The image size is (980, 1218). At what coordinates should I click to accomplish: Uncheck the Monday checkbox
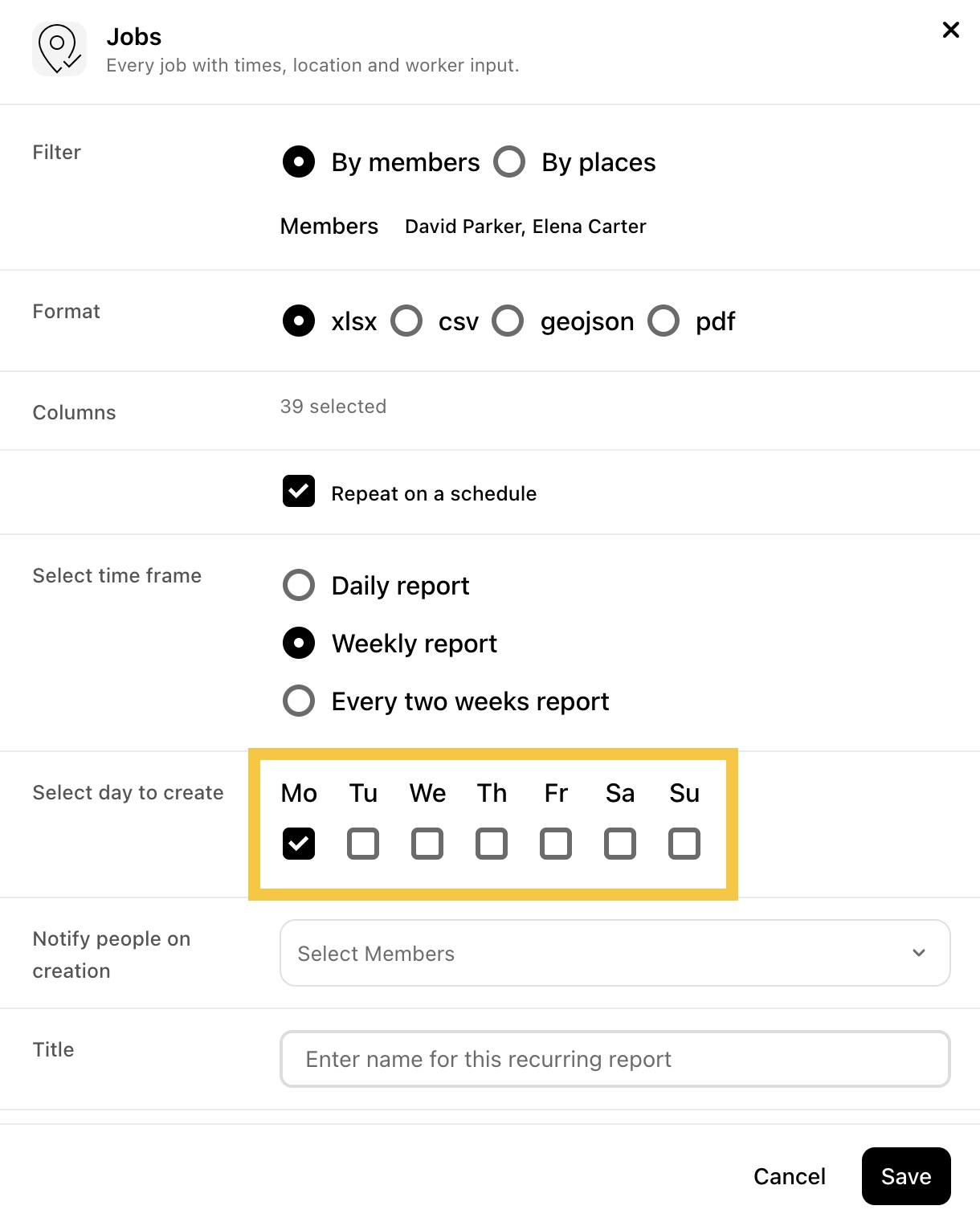[x=299, y=844]
